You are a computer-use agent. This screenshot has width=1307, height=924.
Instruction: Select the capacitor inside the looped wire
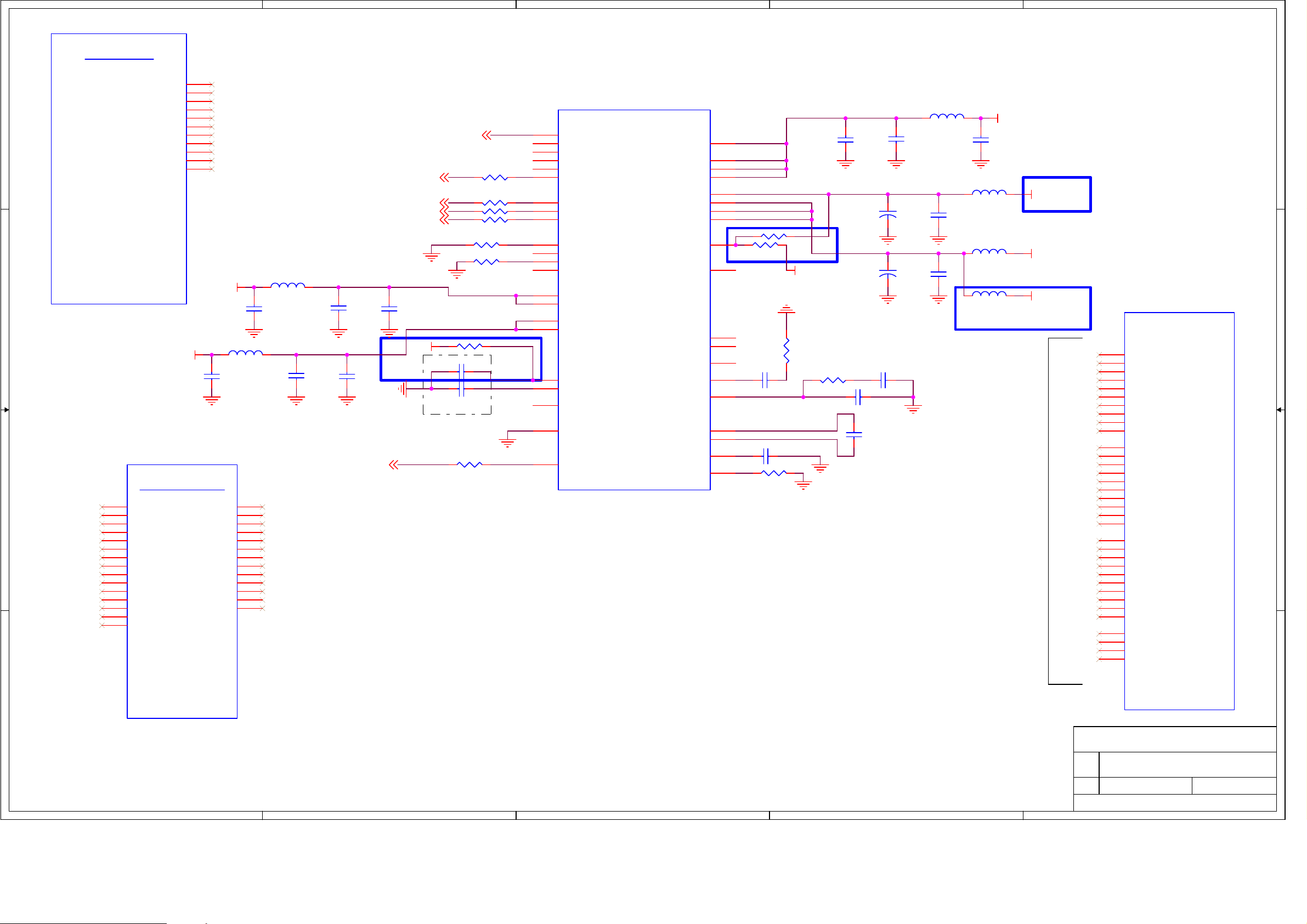(x=853, y=434)
